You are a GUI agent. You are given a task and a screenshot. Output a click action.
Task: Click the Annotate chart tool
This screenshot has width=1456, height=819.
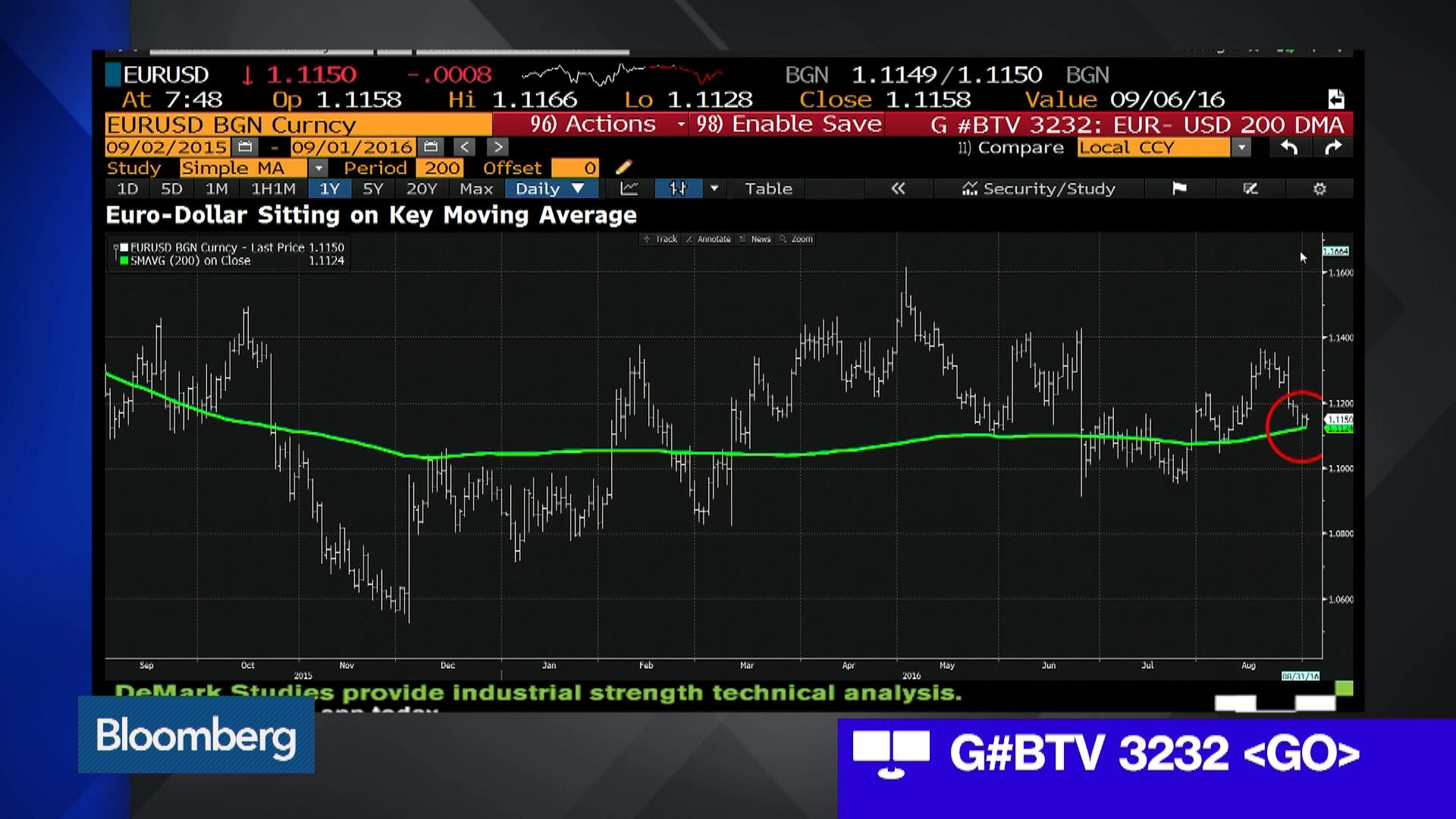(708, 239)
